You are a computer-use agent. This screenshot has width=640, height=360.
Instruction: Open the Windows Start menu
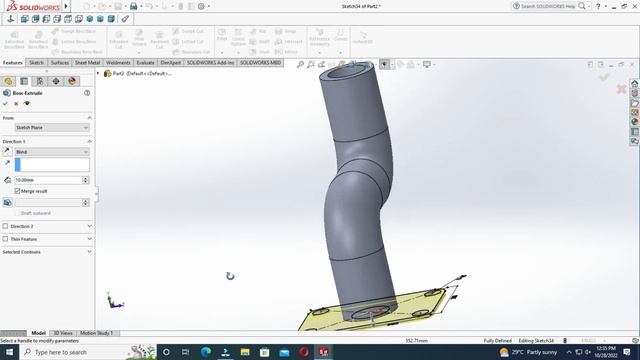(x=9, y=352)
